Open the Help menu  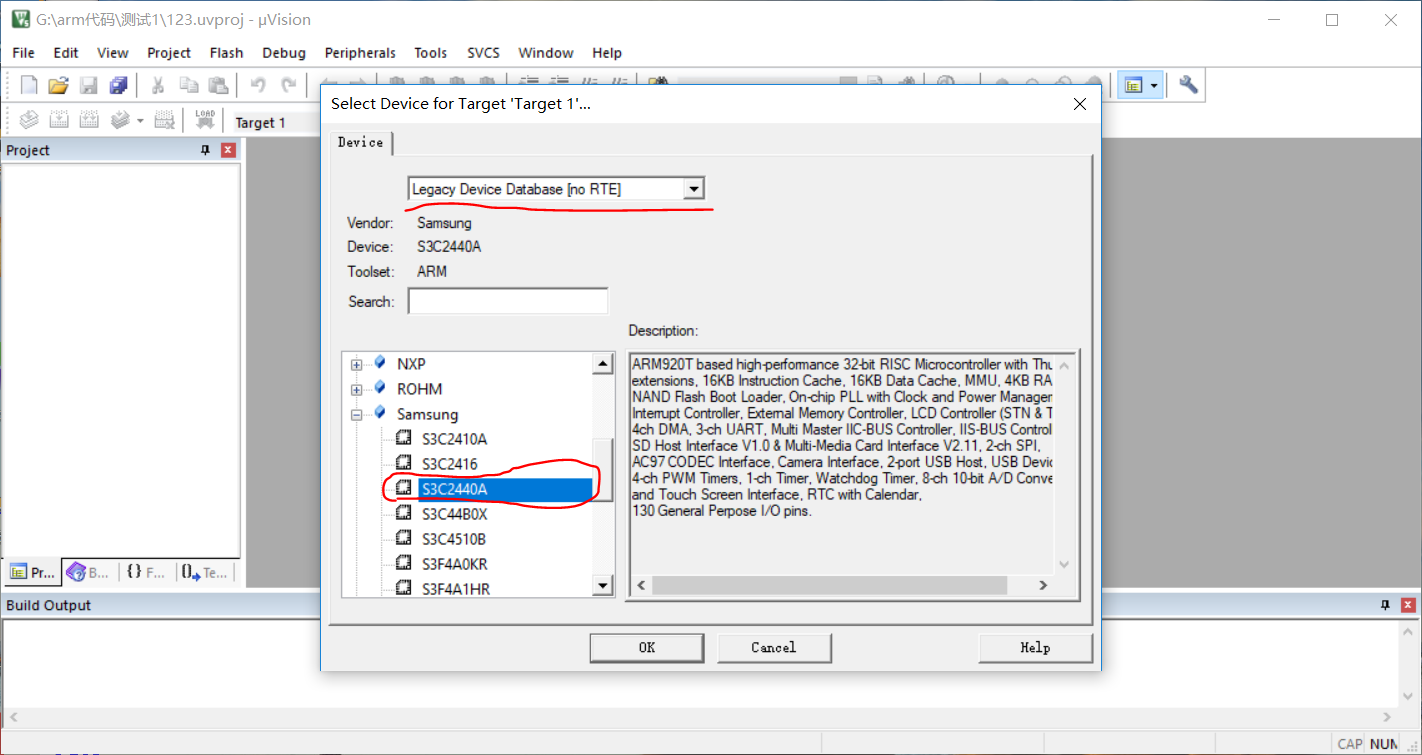(607, 53)
